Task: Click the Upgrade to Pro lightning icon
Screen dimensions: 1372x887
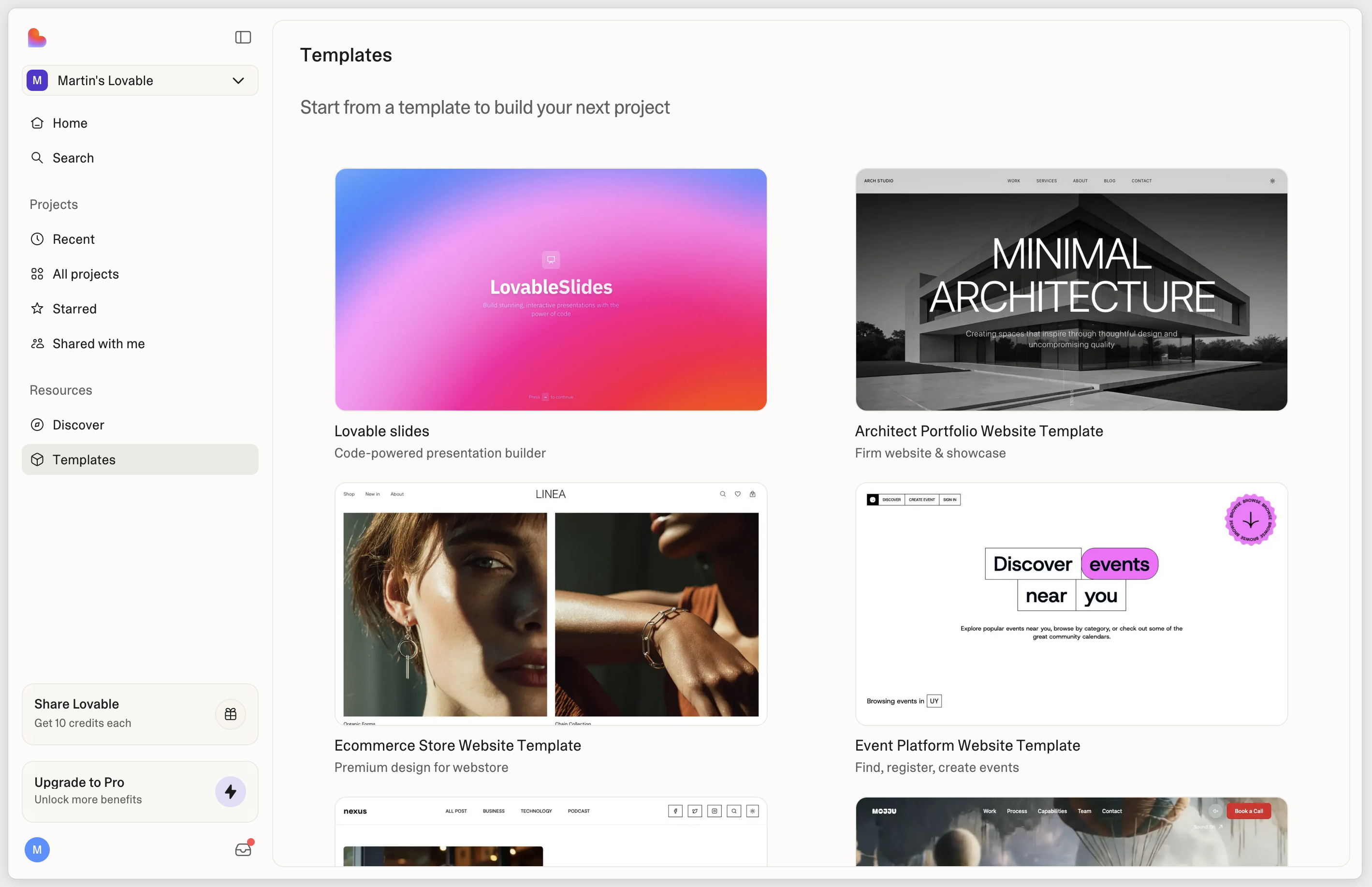Action: pyautogui.click(x=230, y=791)
